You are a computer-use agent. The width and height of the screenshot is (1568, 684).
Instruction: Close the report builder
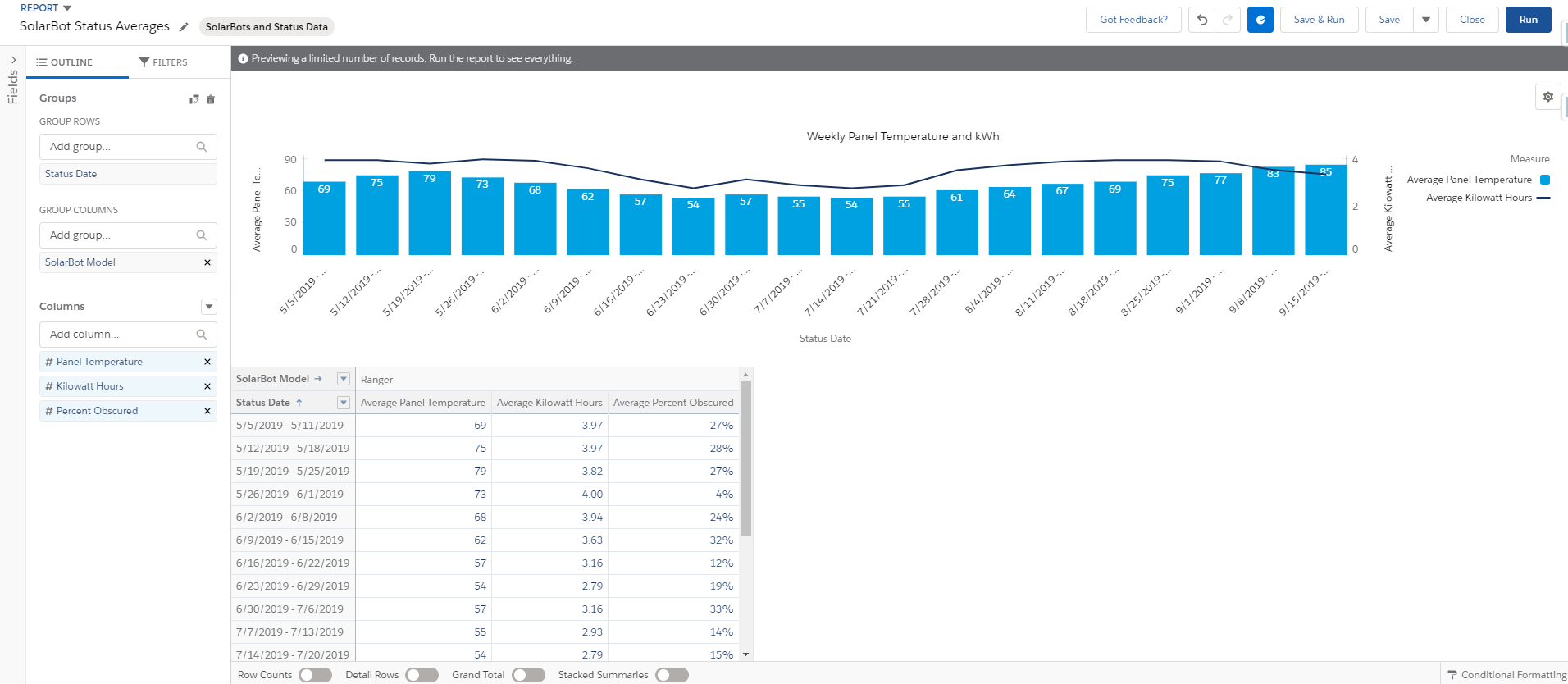tap(1472, 20)
